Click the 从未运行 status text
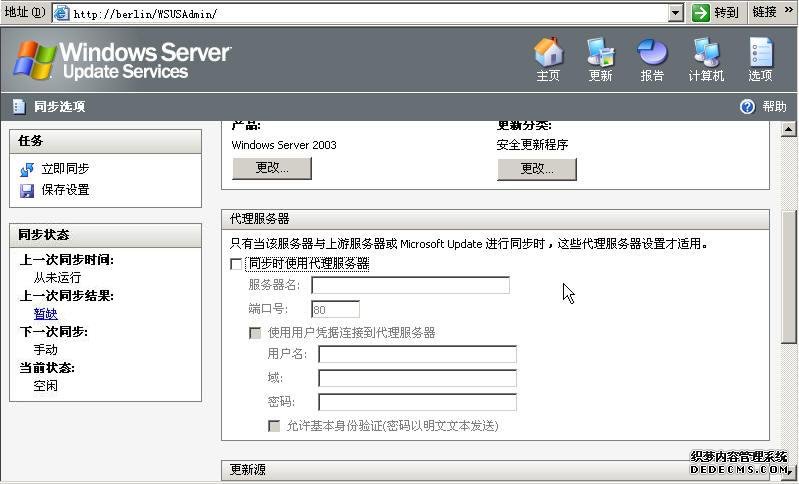The width and height of the screenshot is (799, 484). tap(57, 278)
